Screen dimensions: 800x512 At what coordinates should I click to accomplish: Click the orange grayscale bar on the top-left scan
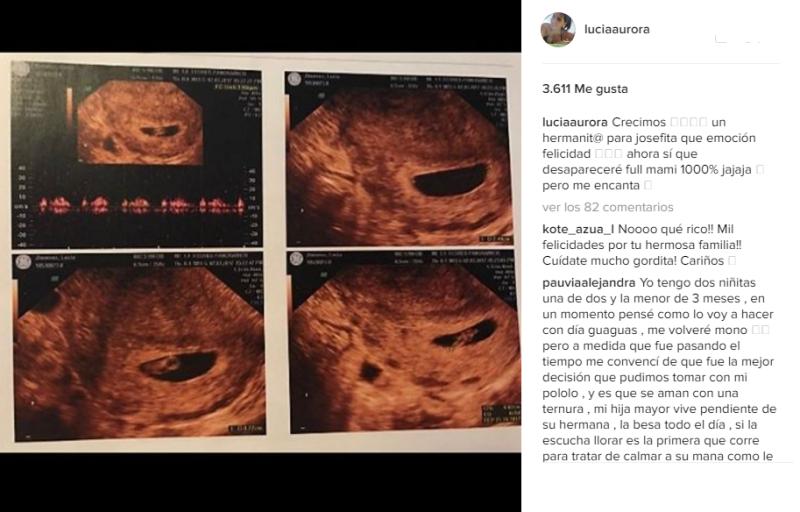pos(69,108)
